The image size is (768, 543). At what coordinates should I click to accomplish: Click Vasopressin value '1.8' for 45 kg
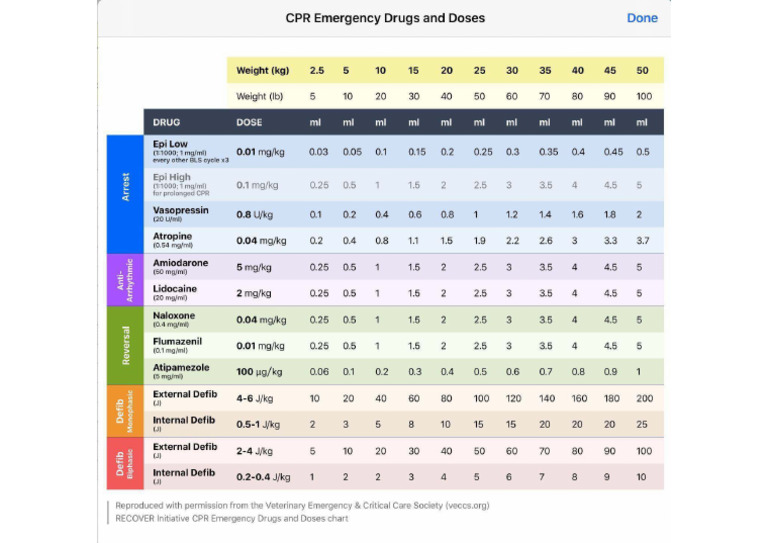610,214
